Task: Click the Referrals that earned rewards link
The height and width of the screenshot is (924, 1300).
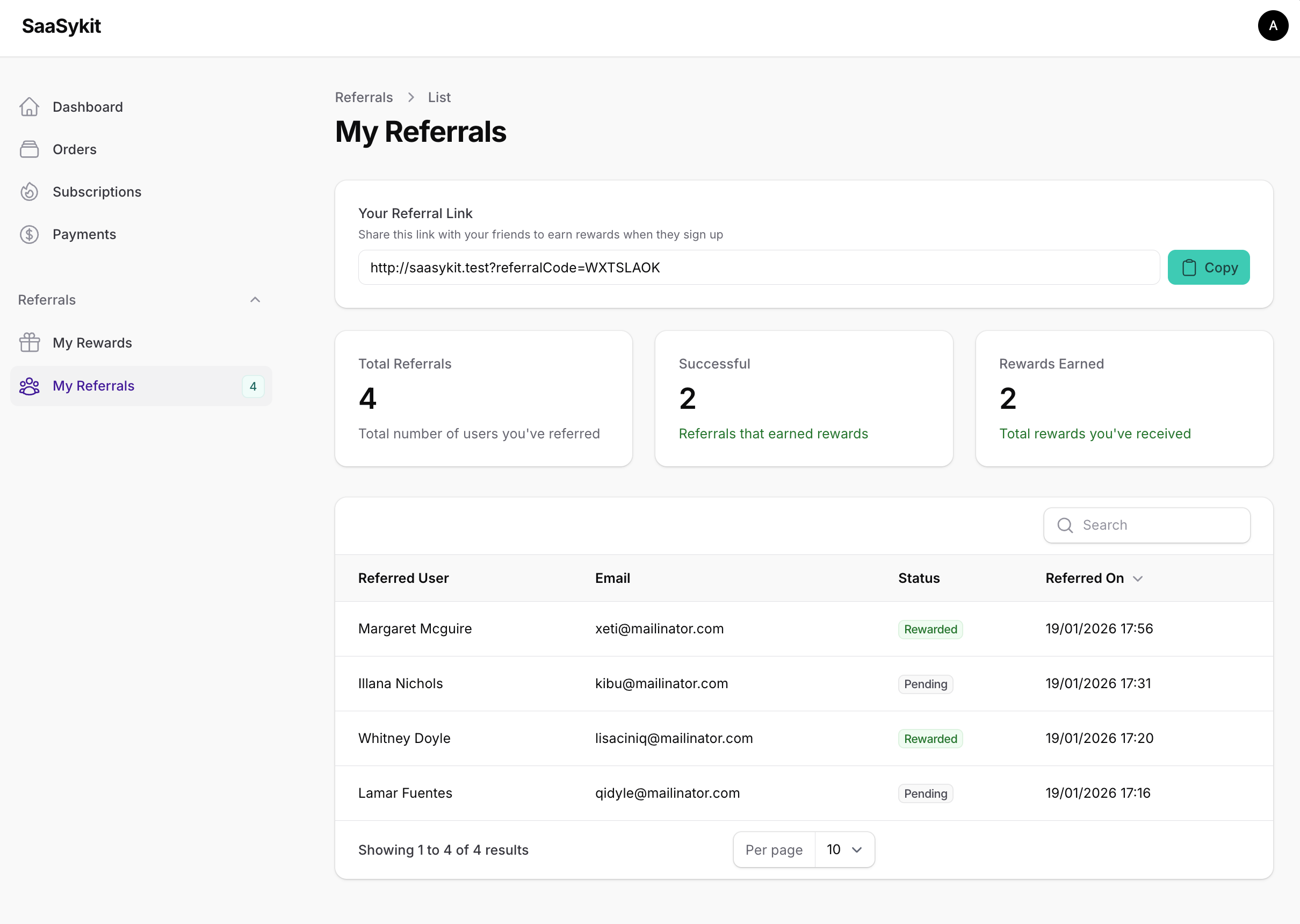Action: (772, 434)
